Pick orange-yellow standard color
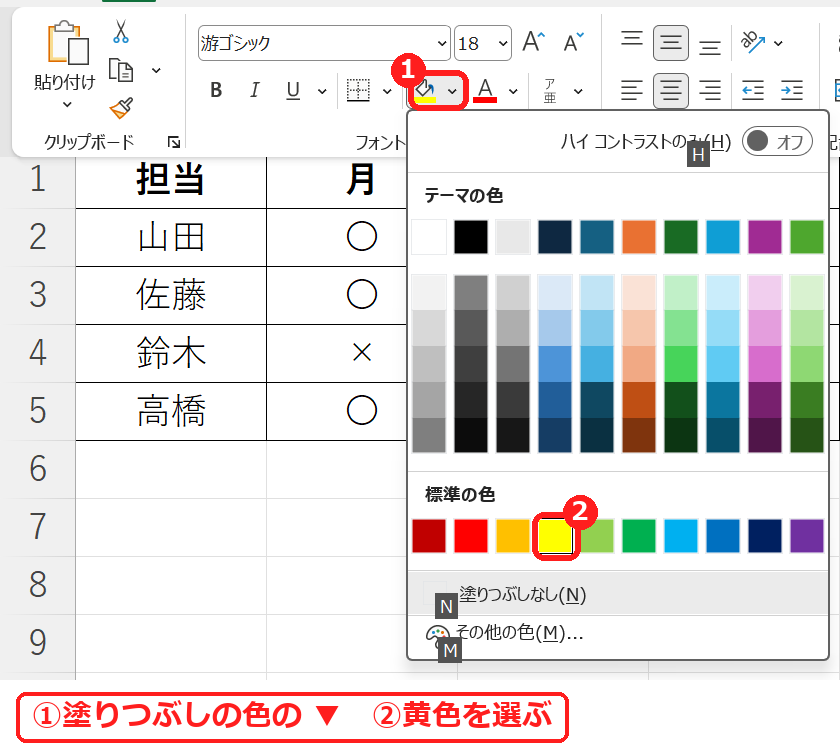The height and width of the screenshot is (750, 840). click(513, 536)
